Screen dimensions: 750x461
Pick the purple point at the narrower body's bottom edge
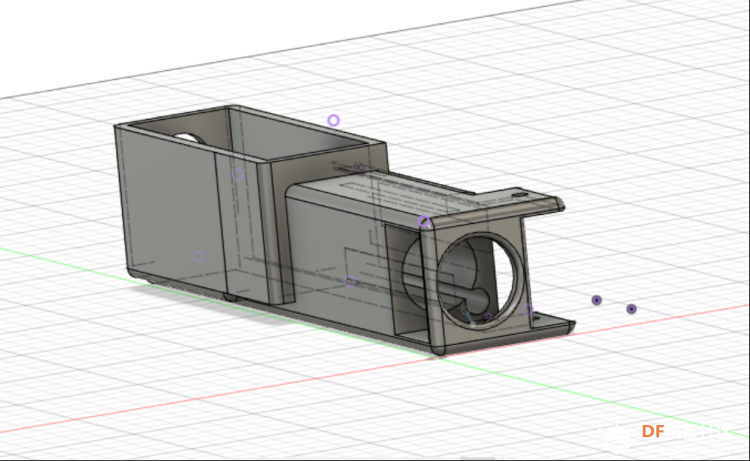[350, 281]
